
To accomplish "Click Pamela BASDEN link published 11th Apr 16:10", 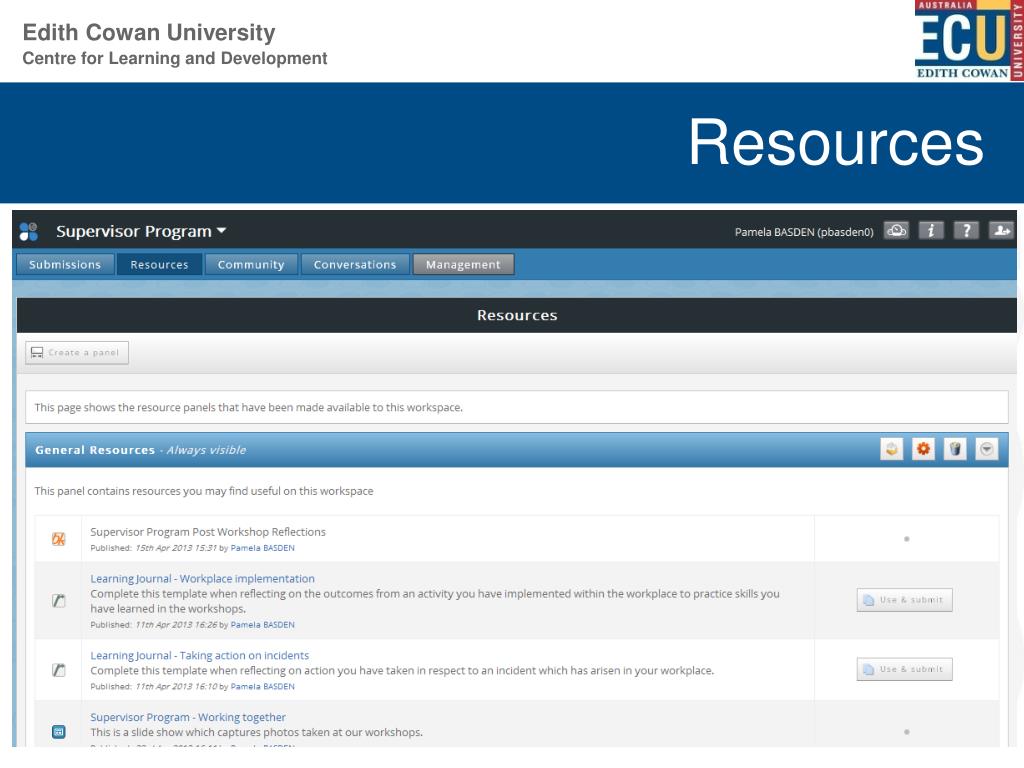I will (x=263, y=686).
